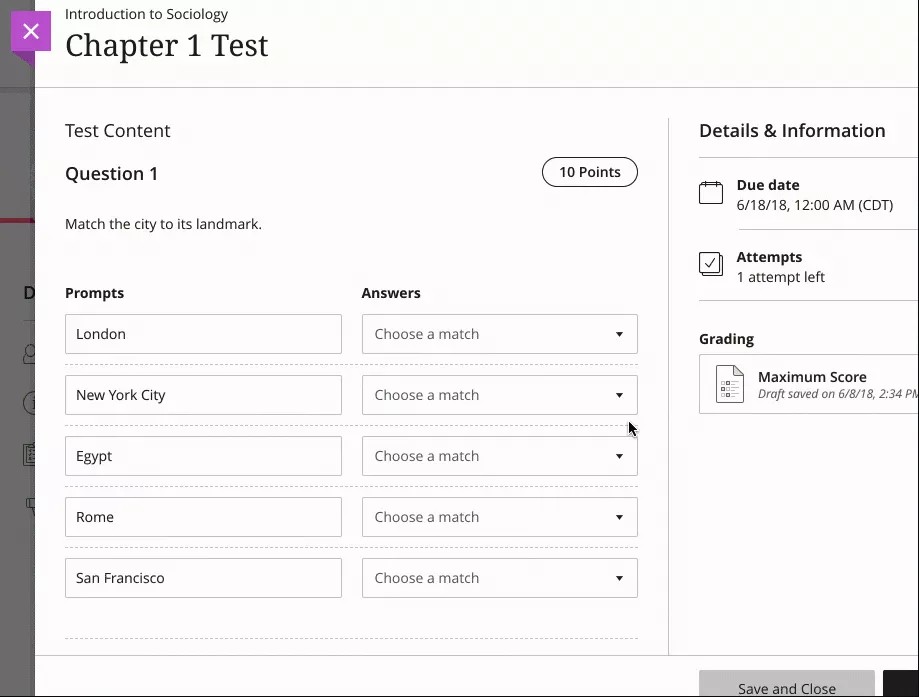This screenshot has width=919, height=697.
Task: Close the Chapter 1 Test panel
Action: 30,31
